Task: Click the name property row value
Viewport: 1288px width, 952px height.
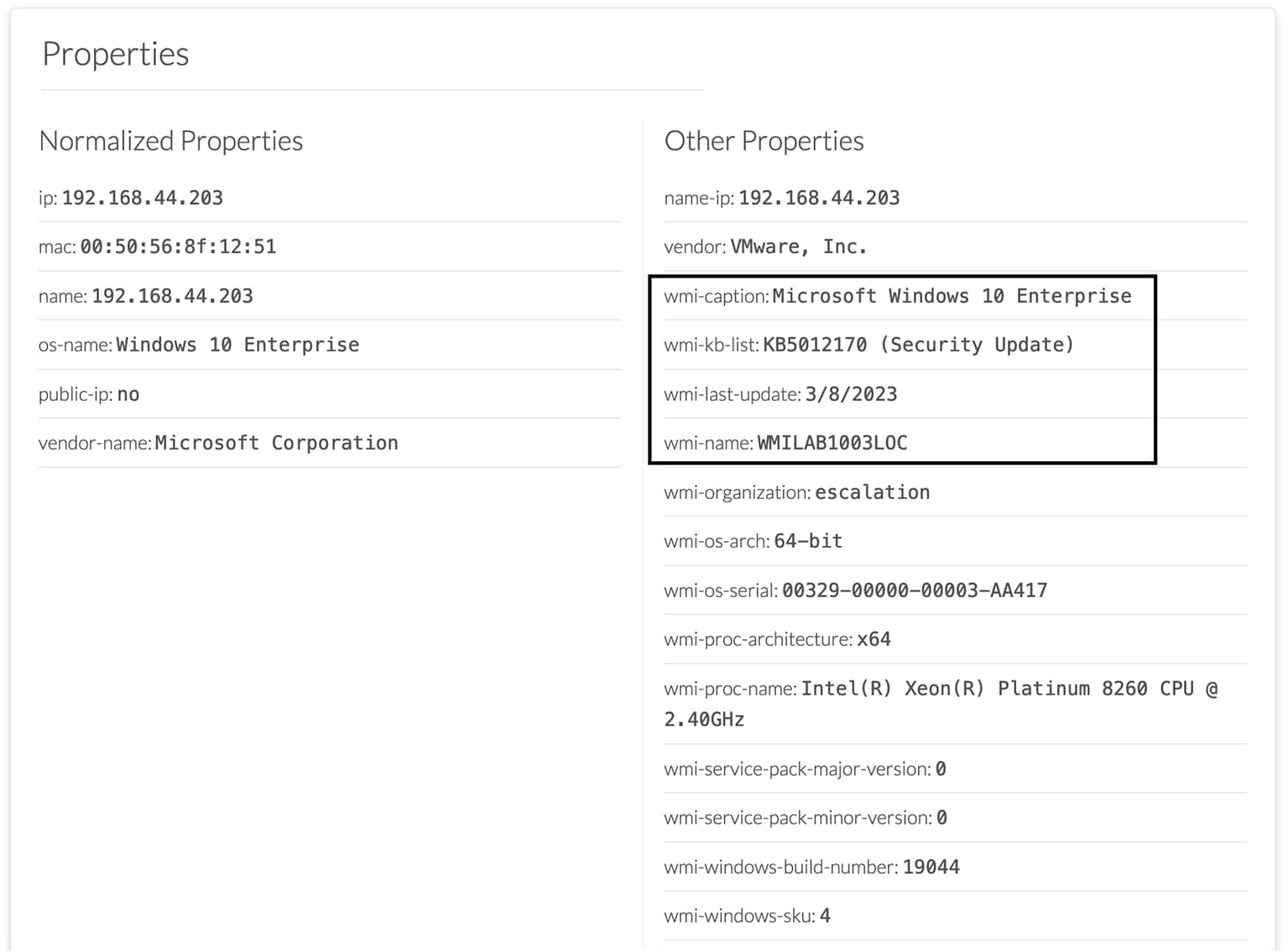Action: (172, 296)
